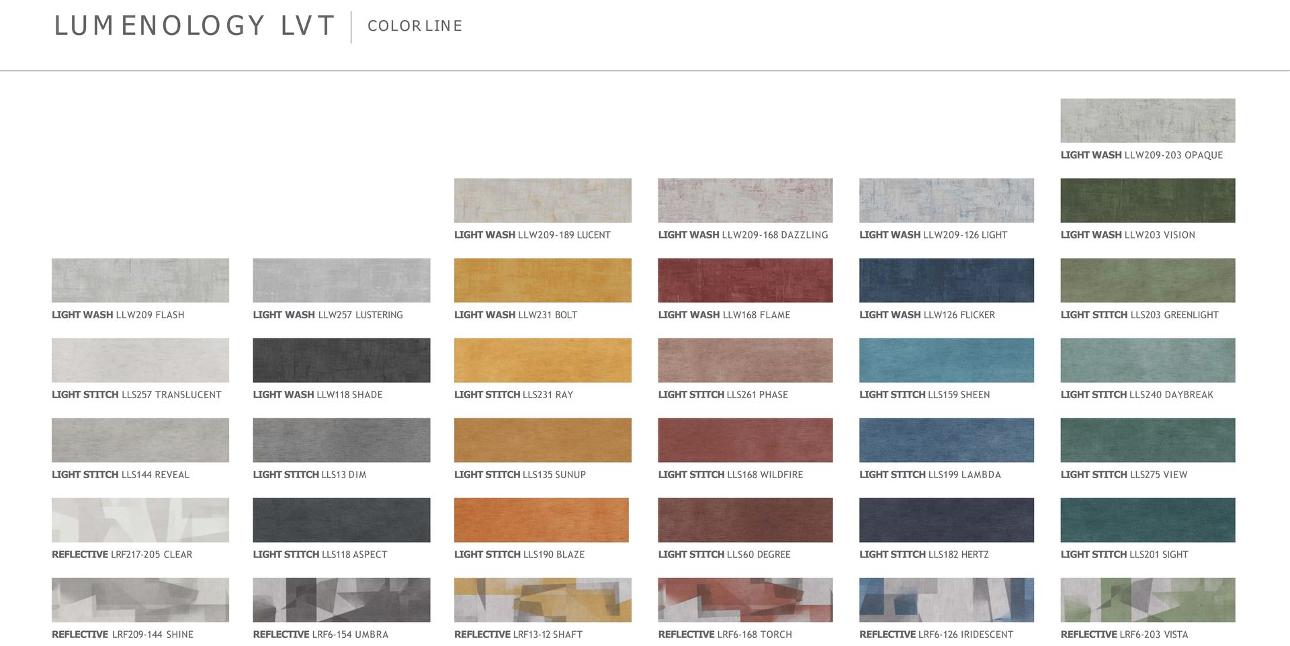
Task: Click the "LIGHT STITCH LLS182 HERTZ" label
Action: 924,555
